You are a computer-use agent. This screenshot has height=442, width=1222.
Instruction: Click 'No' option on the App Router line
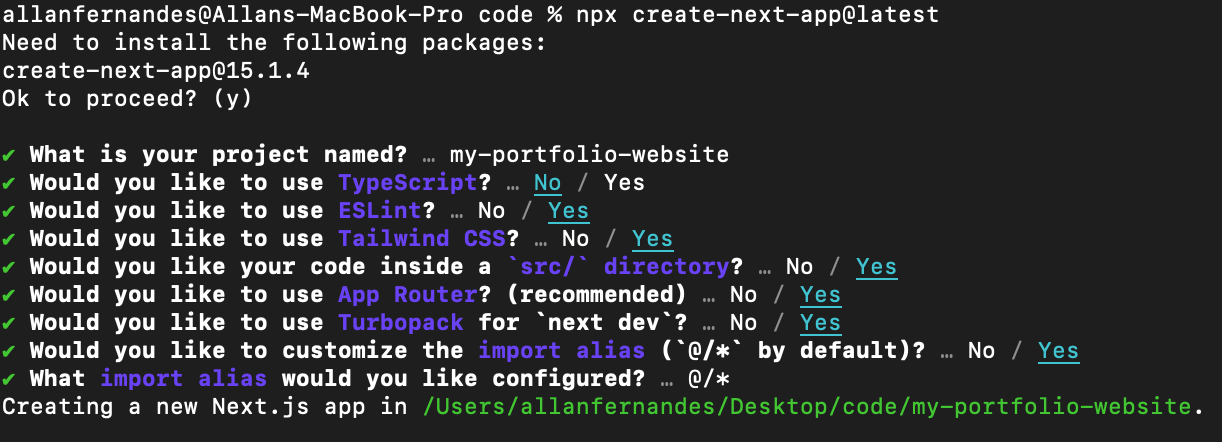point(743,295)
